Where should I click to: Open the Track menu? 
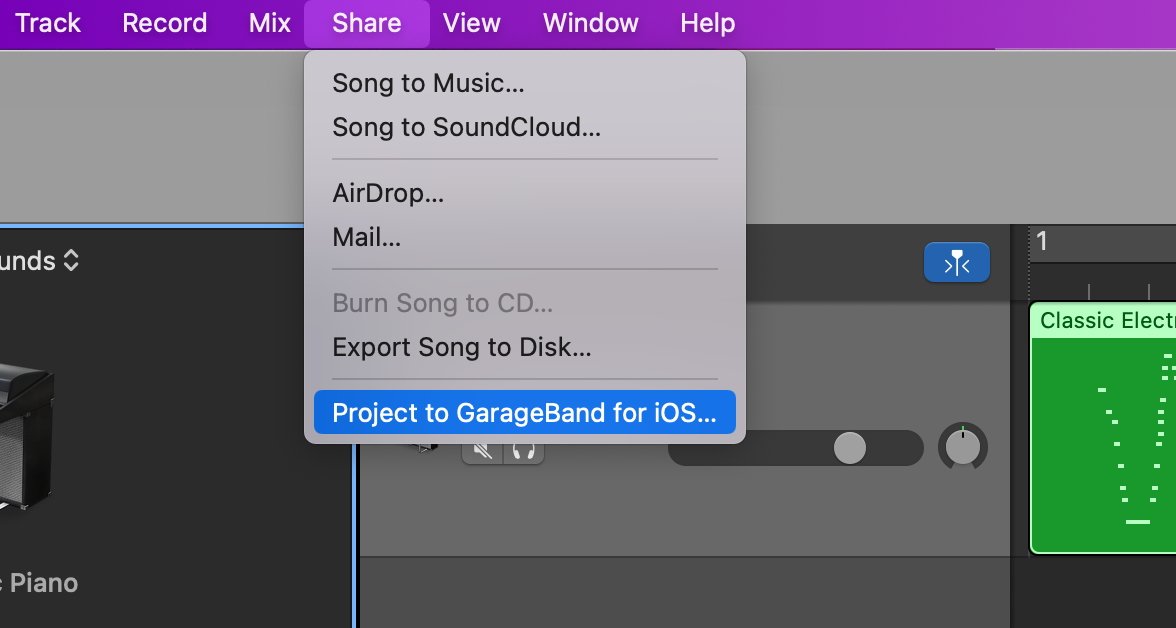pos(47,23)
